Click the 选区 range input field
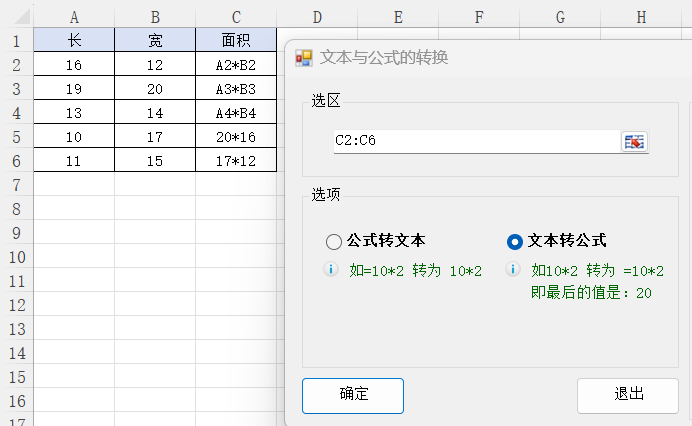 (x=478, y=142)
